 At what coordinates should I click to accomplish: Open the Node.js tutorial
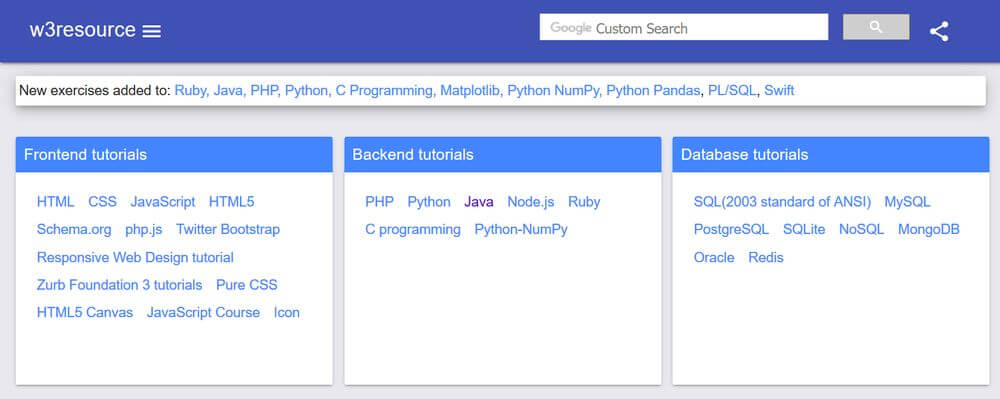(x=531, y=202)
